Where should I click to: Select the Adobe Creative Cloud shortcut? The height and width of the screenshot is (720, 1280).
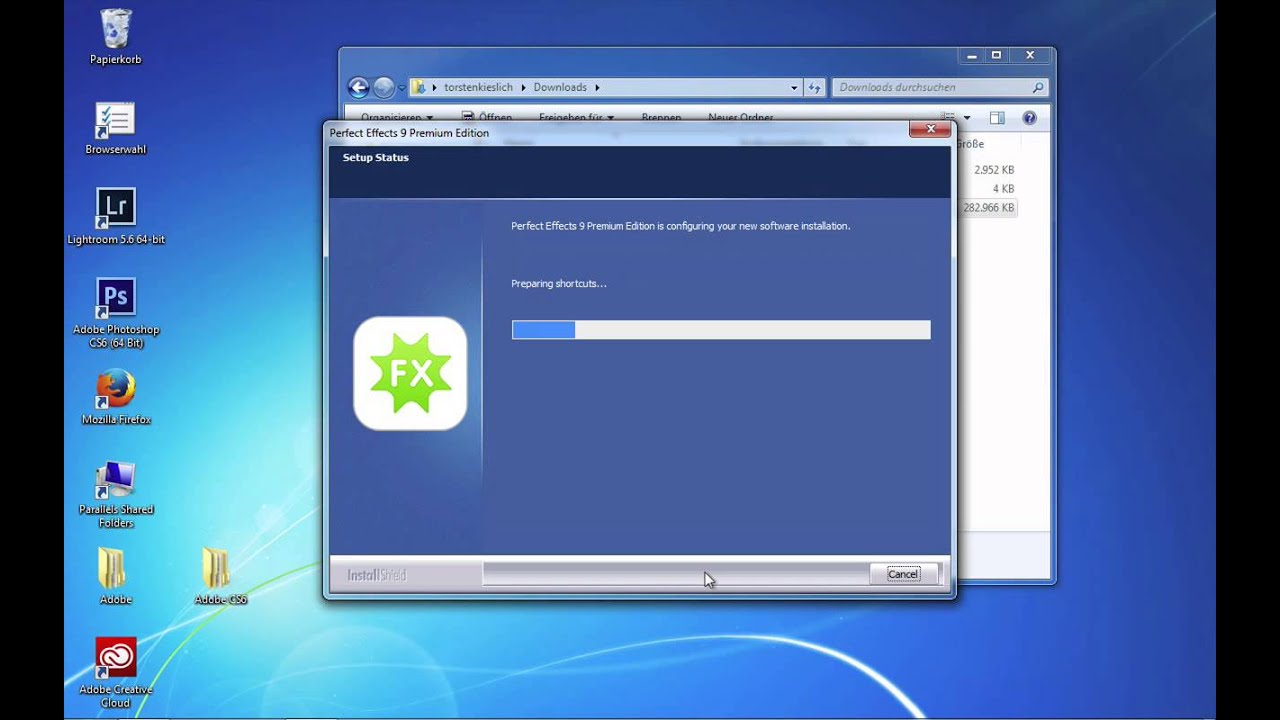coord(116,673)
